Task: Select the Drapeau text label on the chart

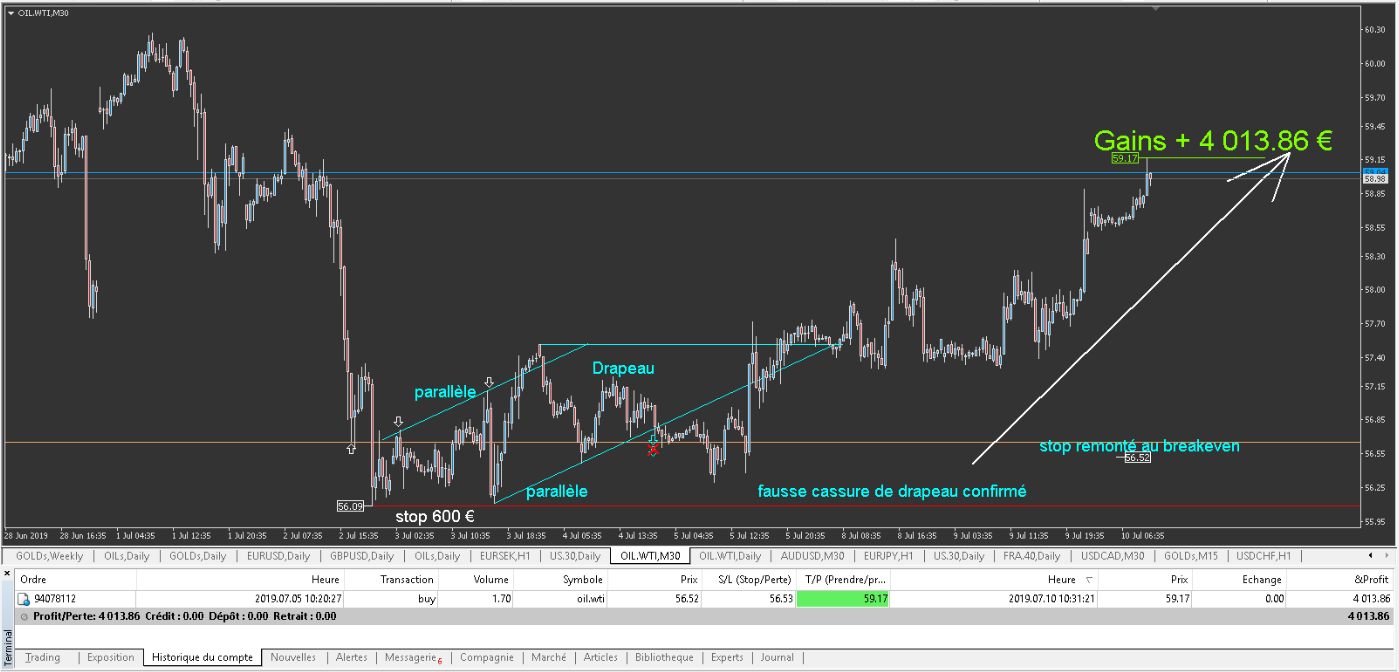Action: pos(623,368)
